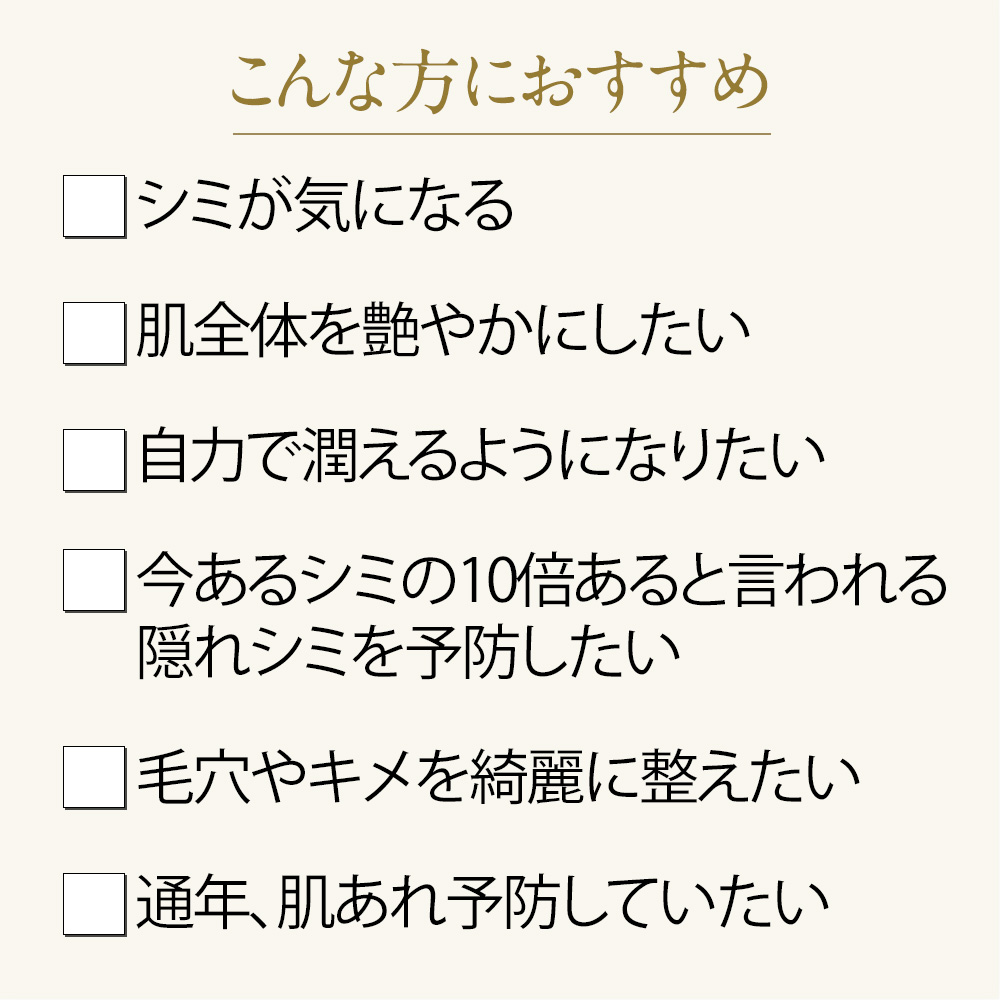Select the text 肌全体を艶やかにしたい

[443, 330]
